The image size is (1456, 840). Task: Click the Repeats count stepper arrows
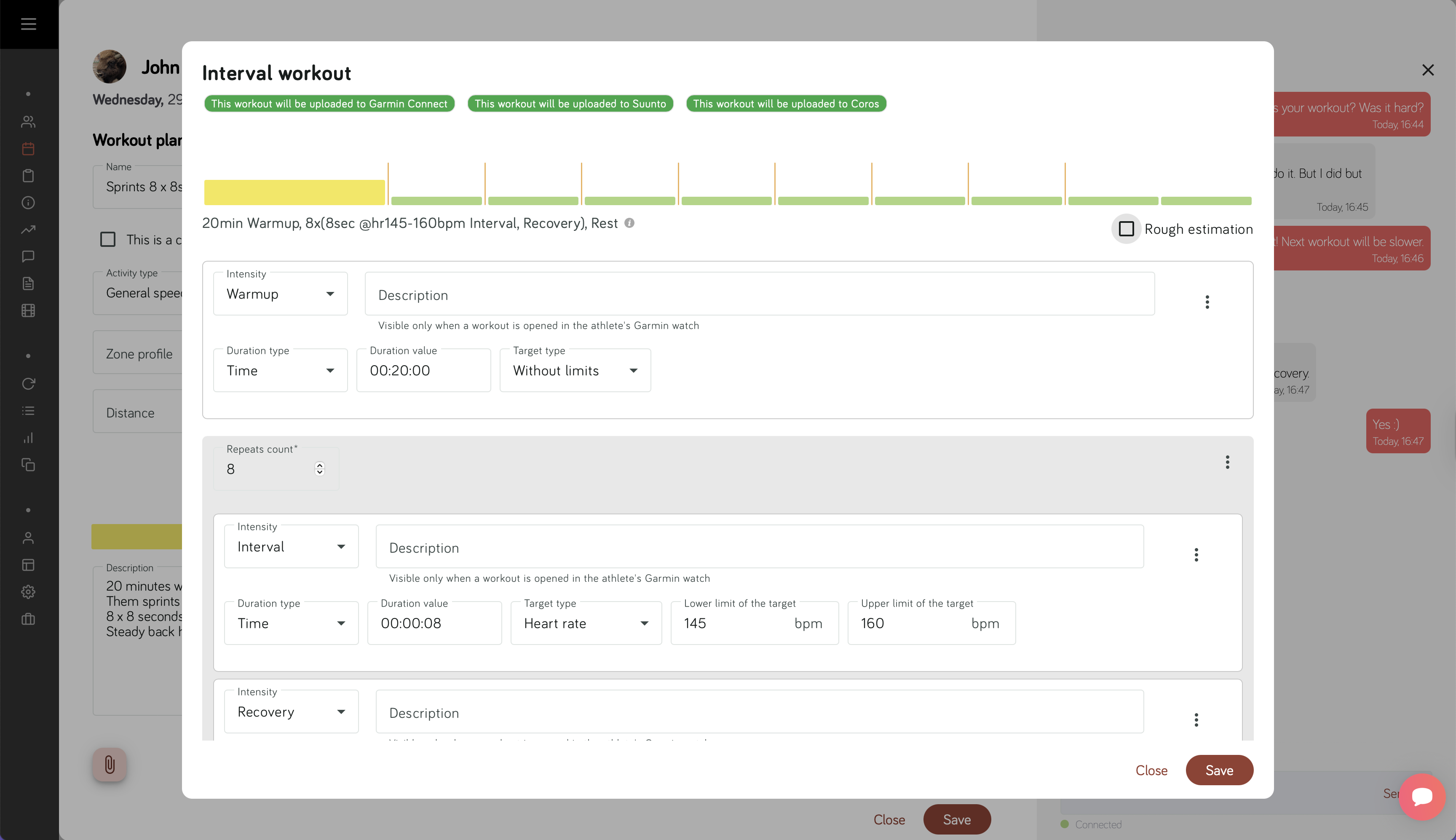click(x=320, y=468)
